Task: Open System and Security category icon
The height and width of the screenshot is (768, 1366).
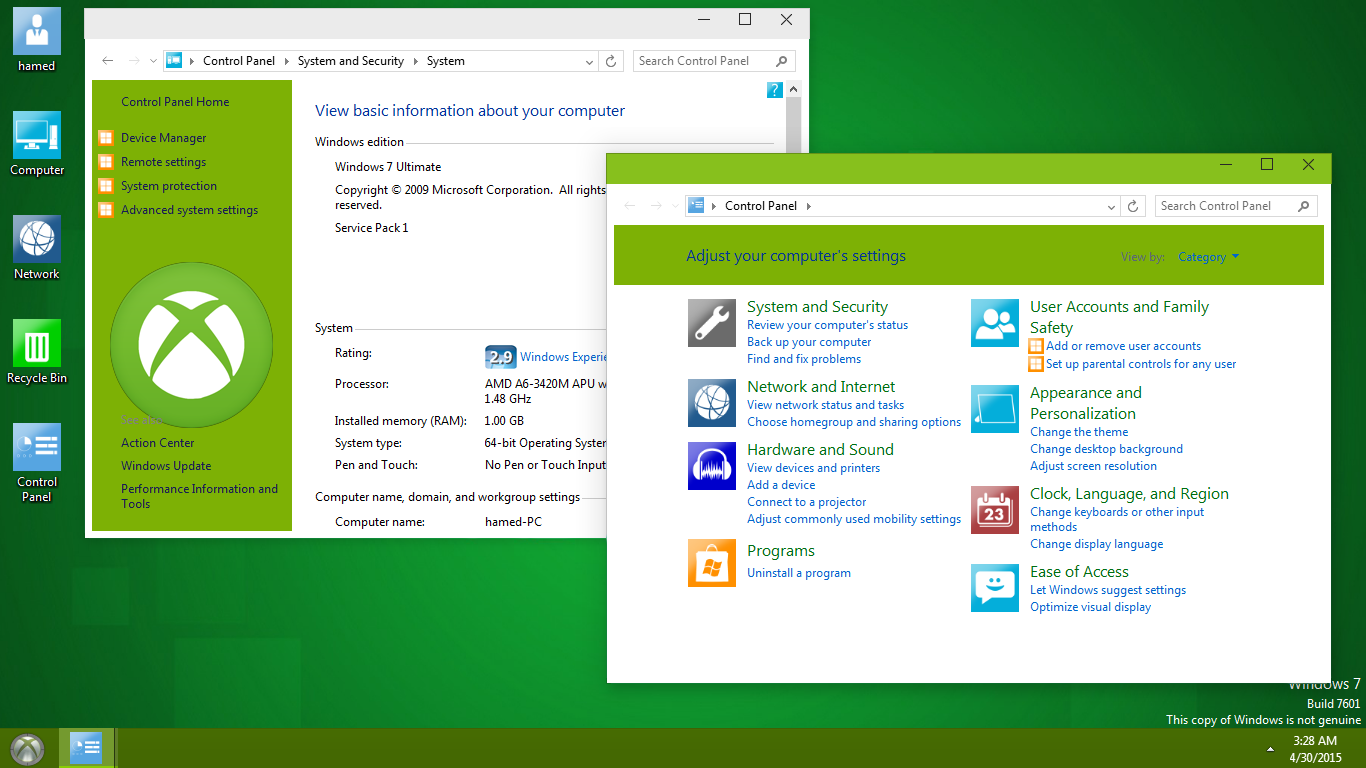Action: pyautogui.click(x=711, y=322)
